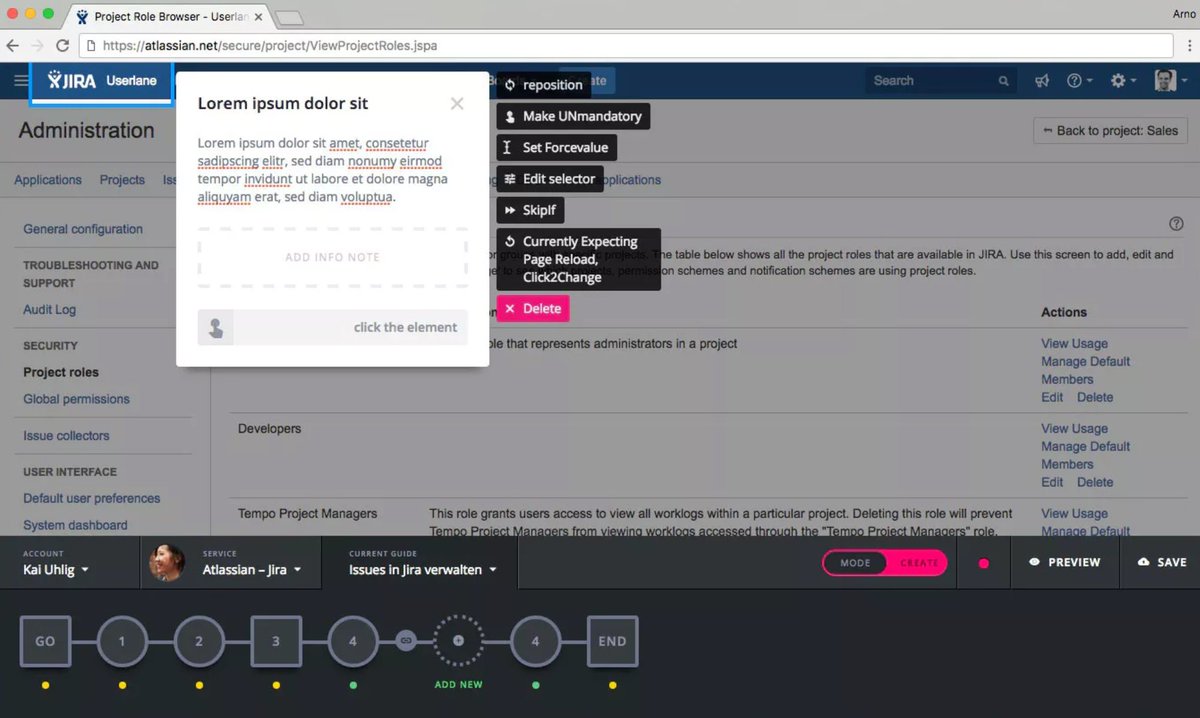The width and height of the screenshot is (1200, 718).
Task: Click Manage Default Members for Developers
Action: click(x=1086, y=455)
